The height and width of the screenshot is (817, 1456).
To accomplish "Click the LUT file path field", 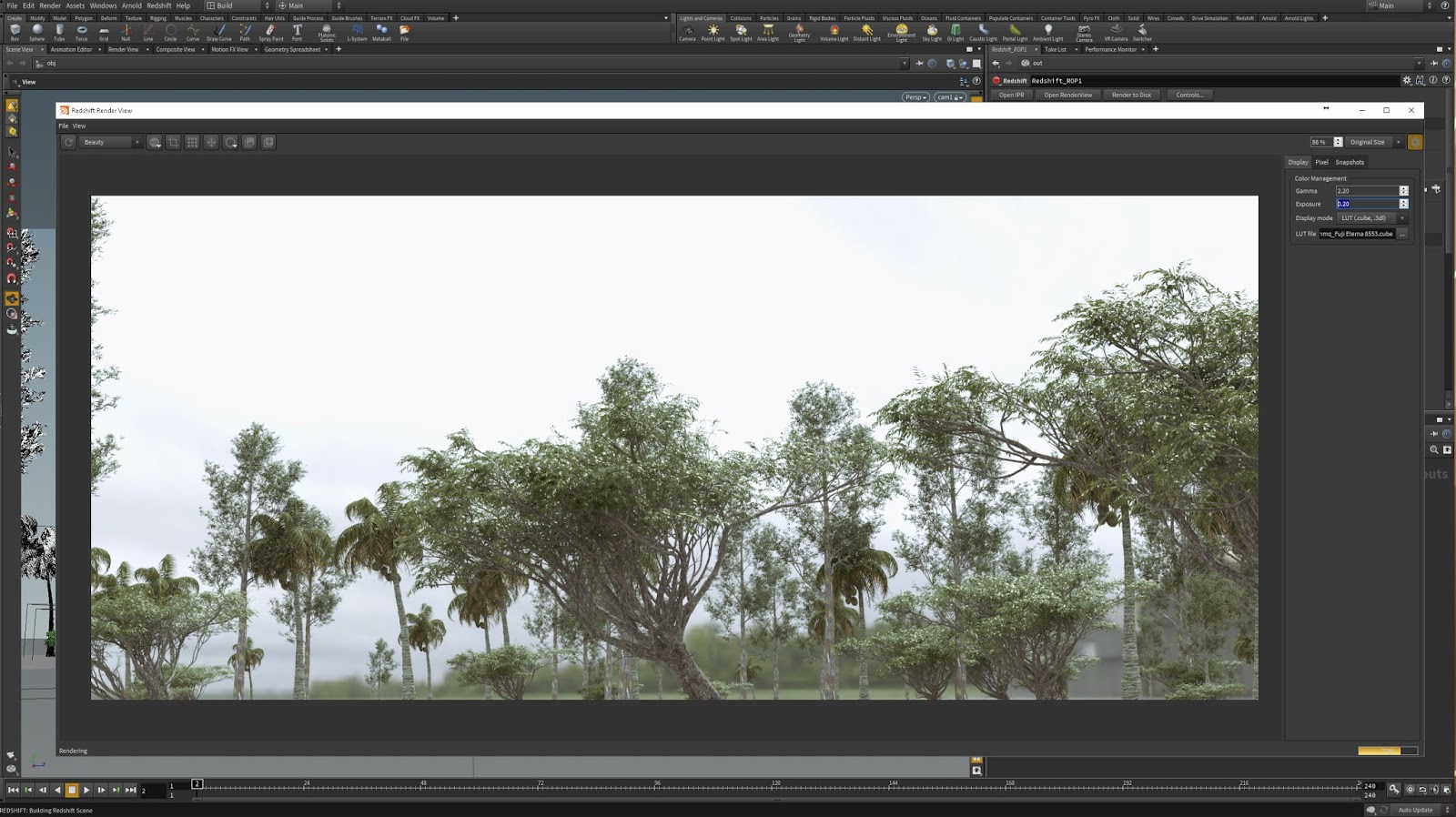I will pos(1357,234).
